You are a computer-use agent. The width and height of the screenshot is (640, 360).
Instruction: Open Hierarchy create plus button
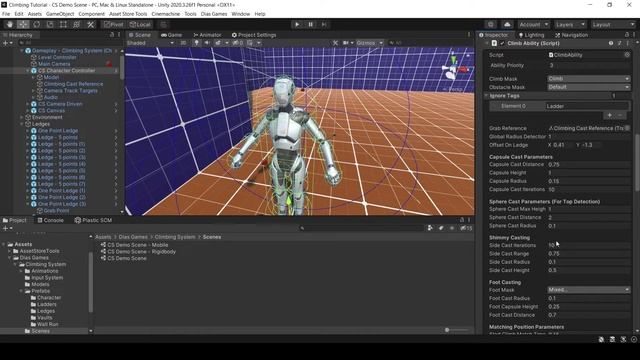click(7, 43)
